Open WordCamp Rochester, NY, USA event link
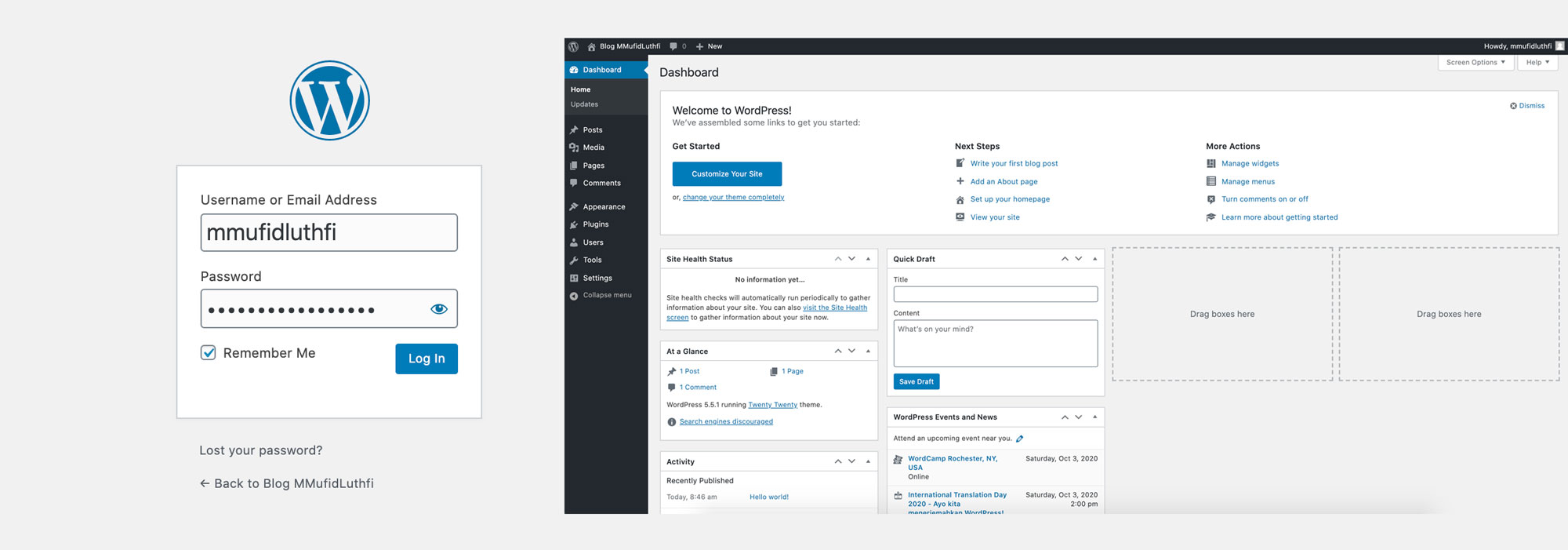This screenshot has height=550, width=1568. 953,463
